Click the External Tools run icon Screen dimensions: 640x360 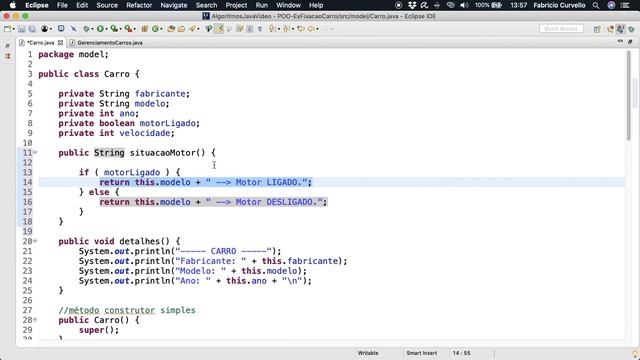coord(128,29)
